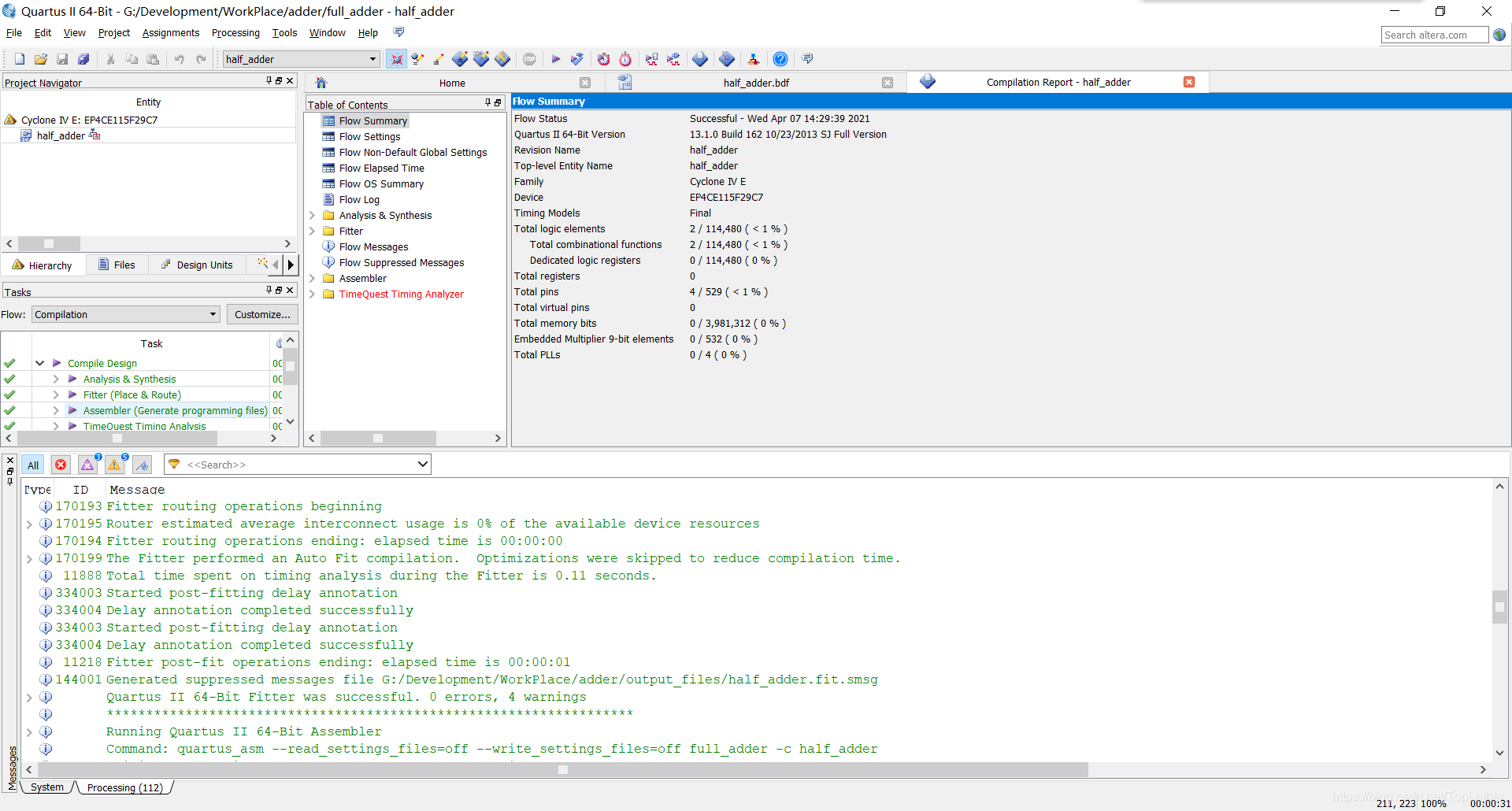
Task: Open the Flow Compilation dropdown
Action: click(x=125, y=314)
